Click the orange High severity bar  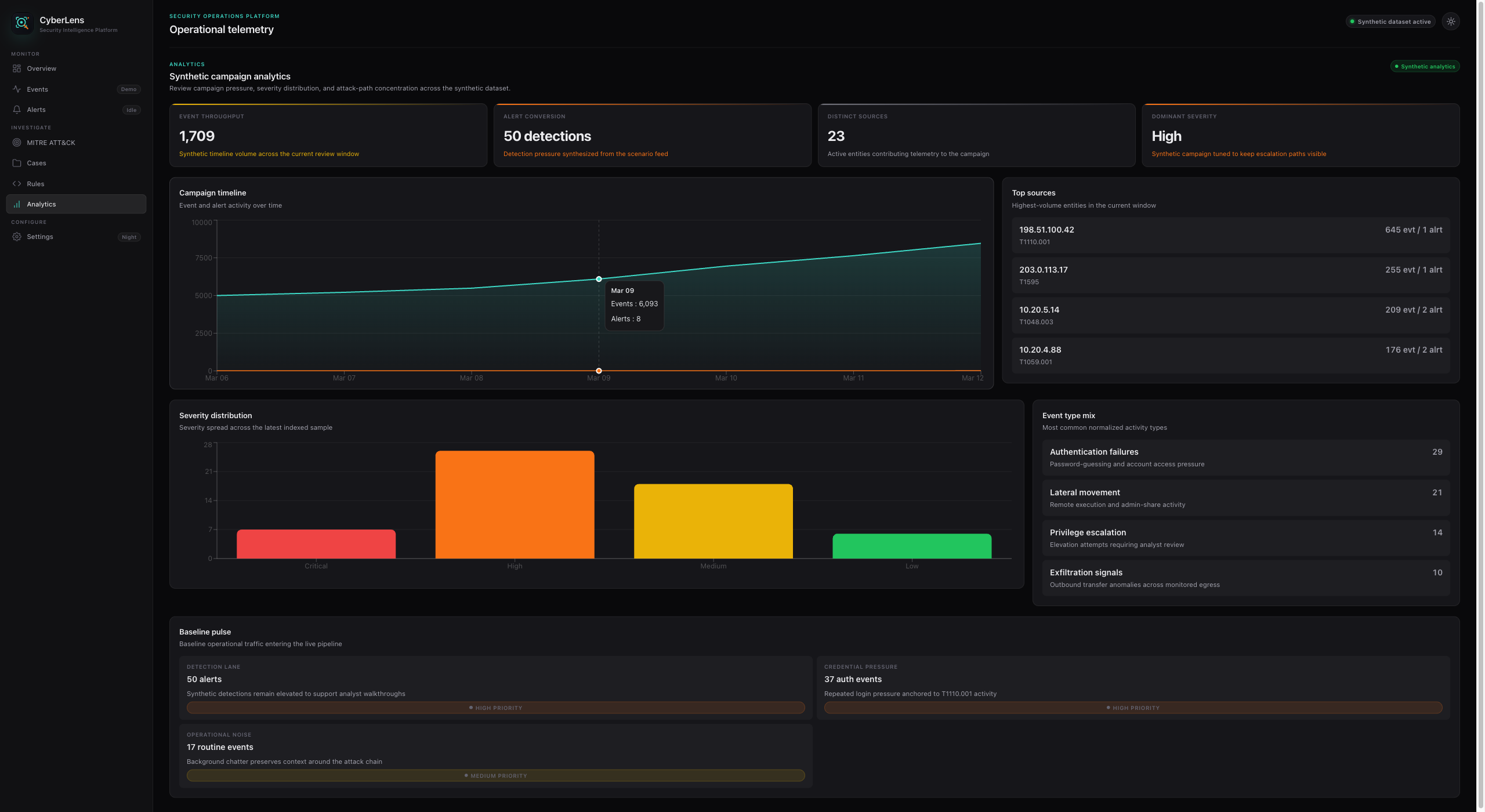tap(515, 504)
